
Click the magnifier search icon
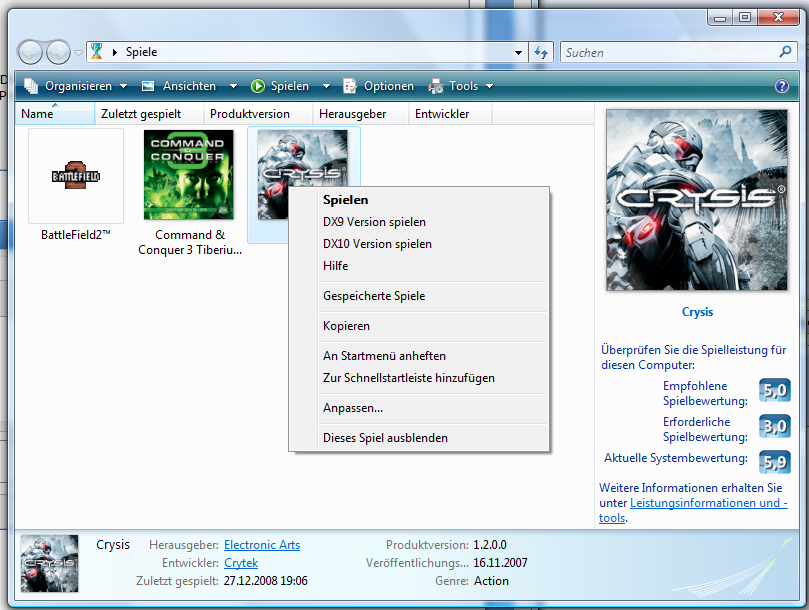pos(785,52)
